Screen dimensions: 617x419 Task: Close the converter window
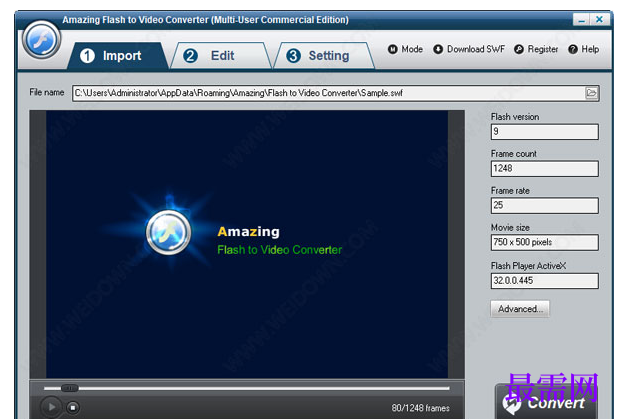click(x=599, y=19)
